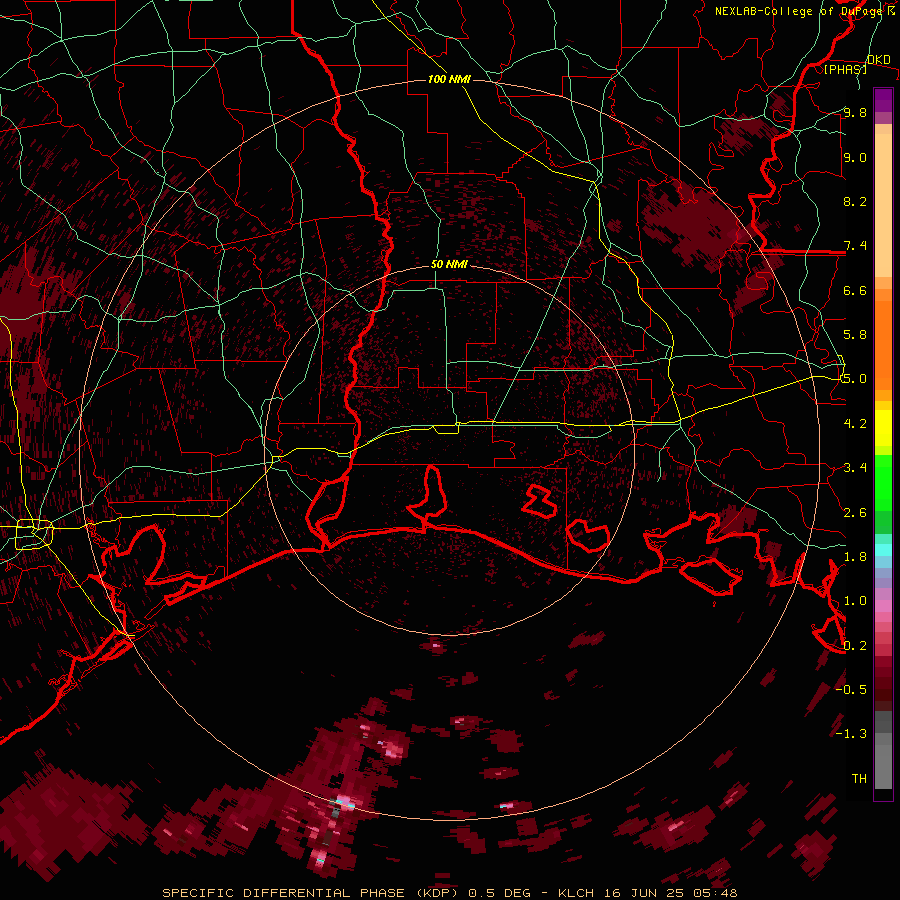The width and height of the screenshot is (900, 900).
Task: Click the '16 JUN 25' date text
Action: click(642, 893)
